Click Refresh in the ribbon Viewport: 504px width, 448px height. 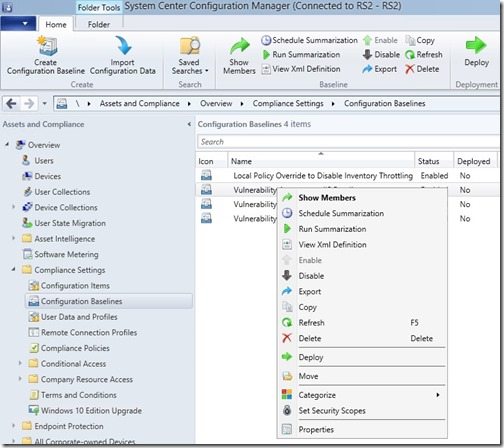[424, 55]
